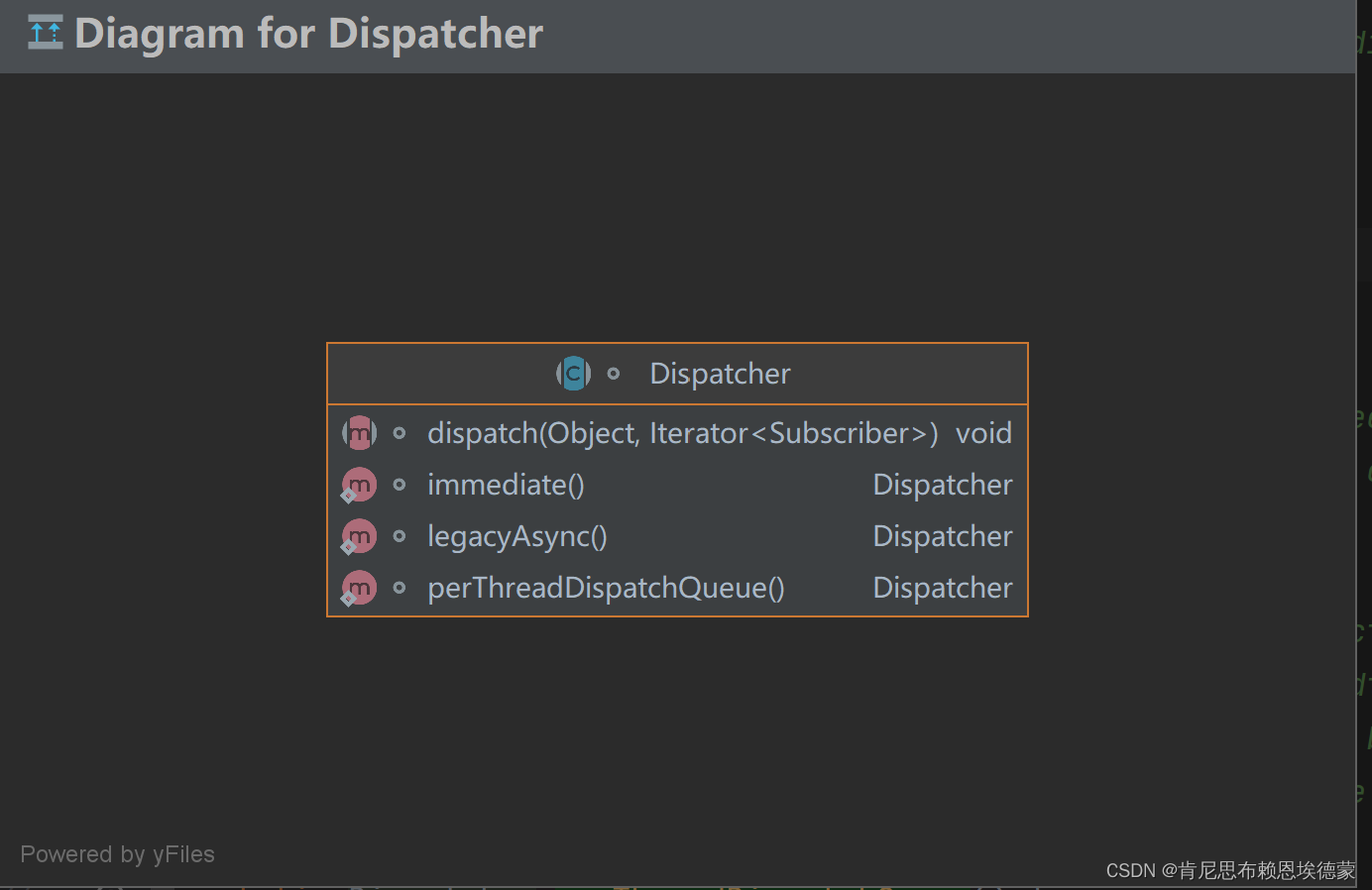
Task: Click the method icon for legacyAsync()
Action: point(359,536)
